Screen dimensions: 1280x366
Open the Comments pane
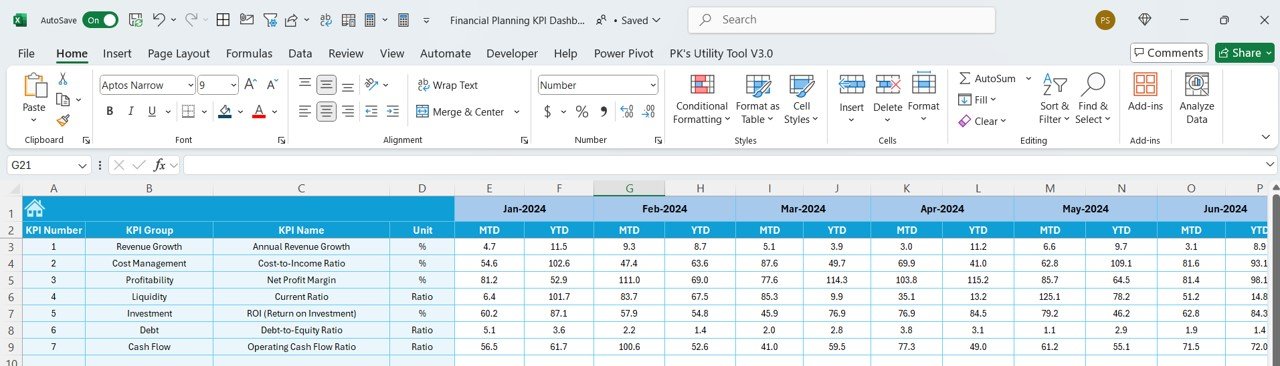point(1169,53)
